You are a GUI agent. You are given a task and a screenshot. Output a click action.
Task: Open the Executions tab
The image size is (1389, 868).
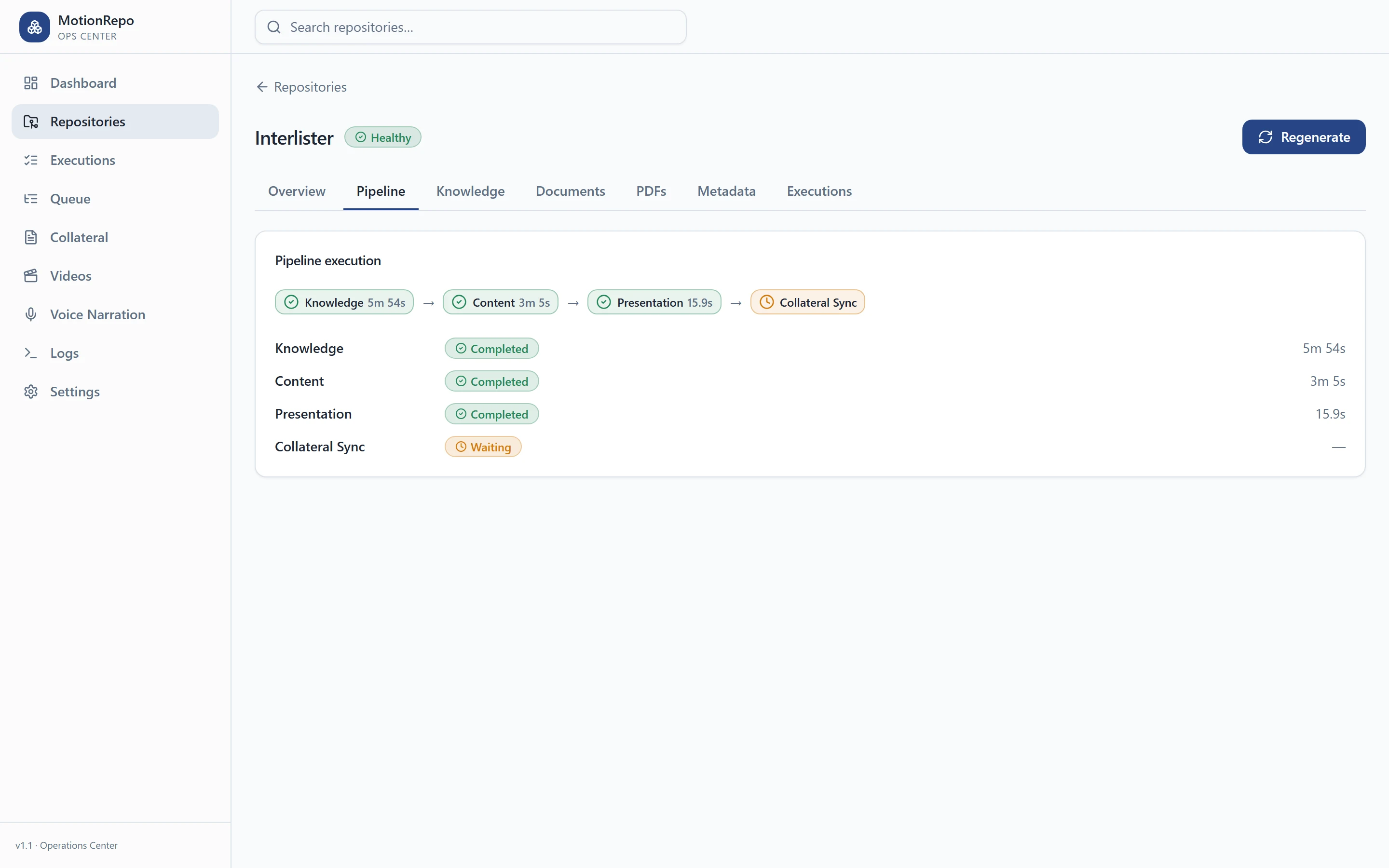[x=819, y=191]
